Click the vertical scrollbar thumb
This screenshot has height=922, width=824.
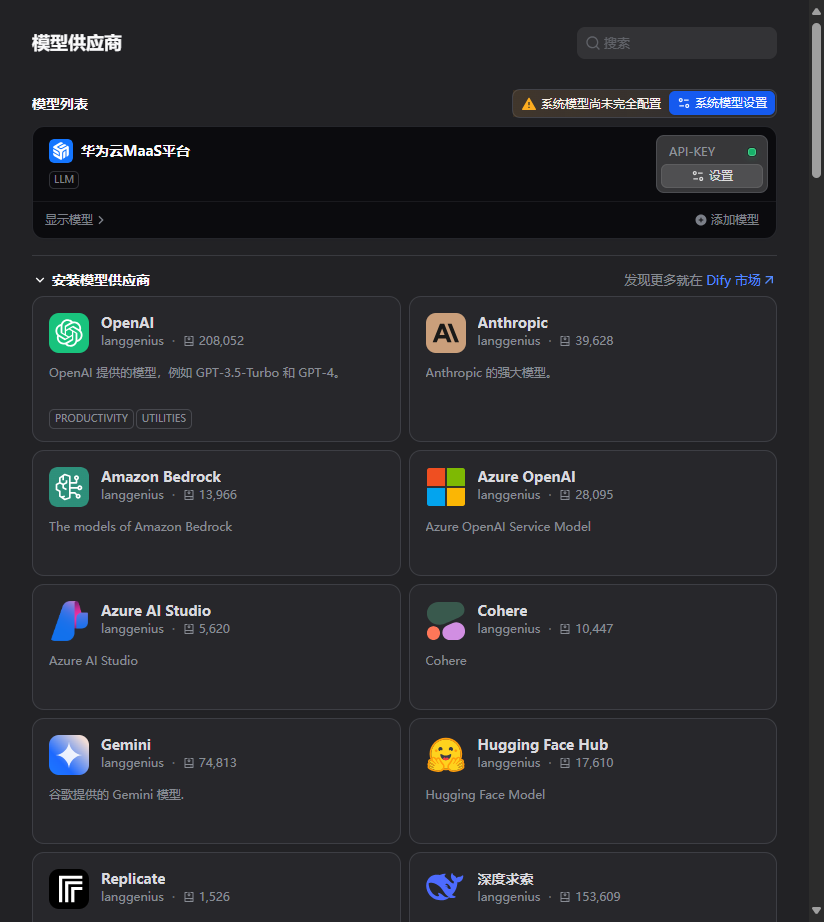tap(816, 100)
